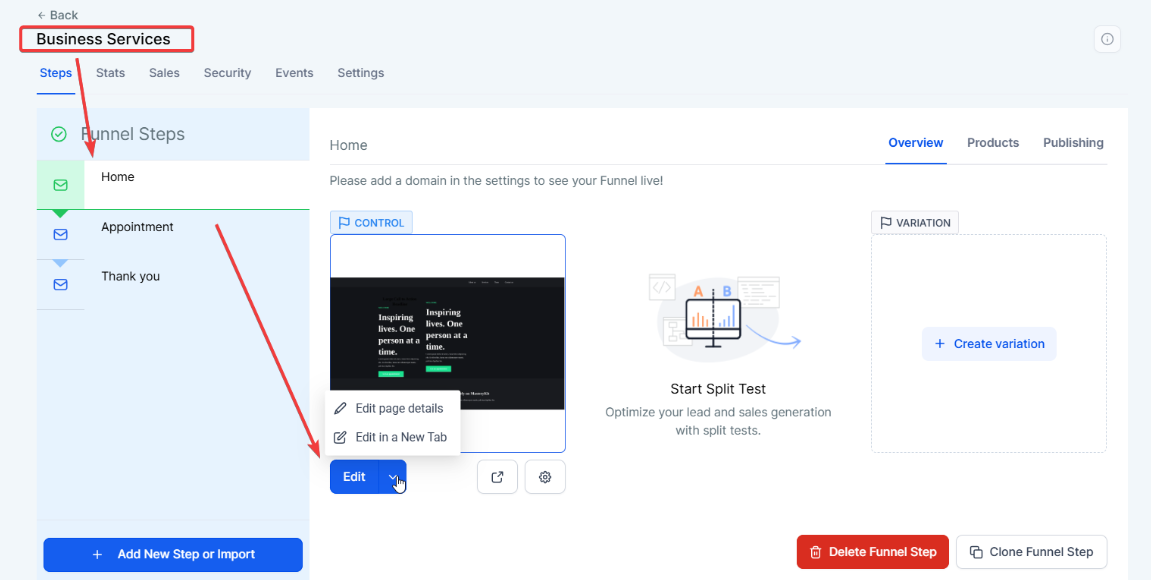Click the Funnel Steps heading text
The height and width of the screenshot is (580, 1151).
[x=133, y=134]
